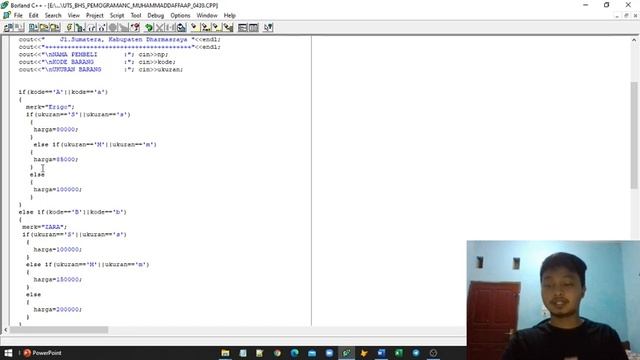Open File Explorer from the taskbar

(225, 353)
